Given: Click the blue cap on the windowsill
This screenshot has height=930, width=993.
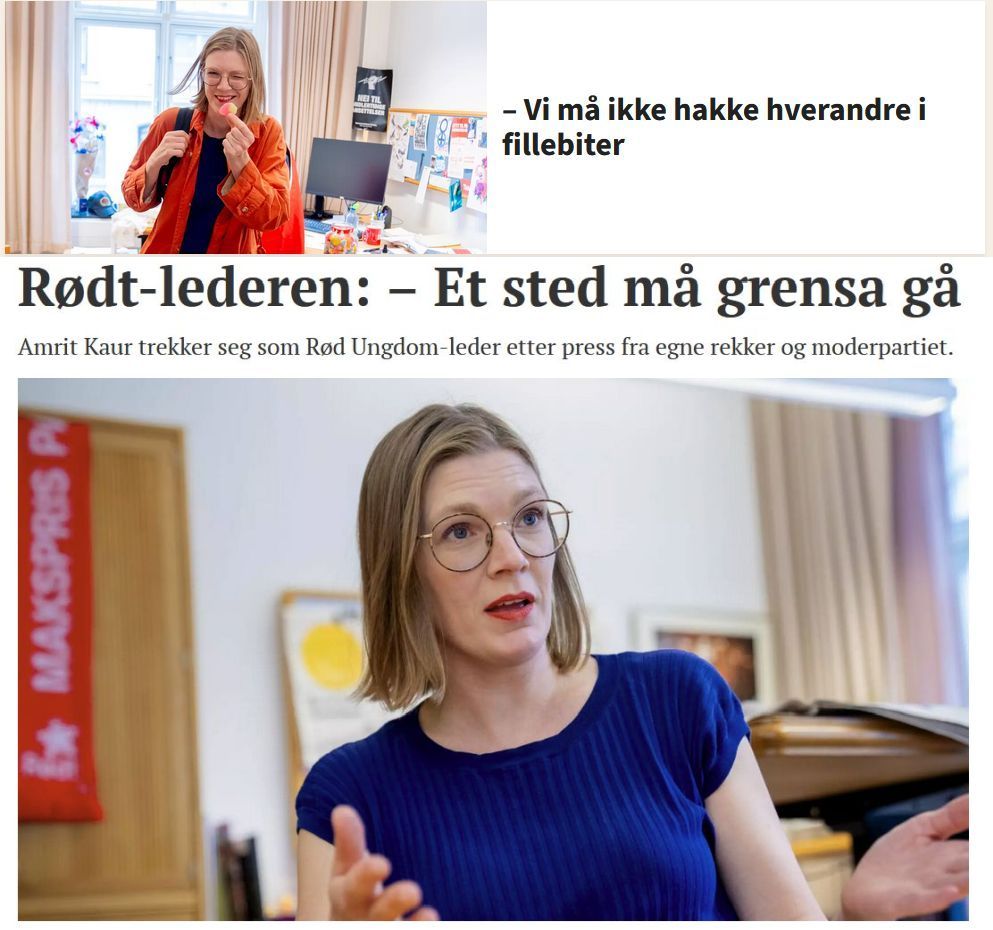Looking at the screenshot, I should 101,204.
